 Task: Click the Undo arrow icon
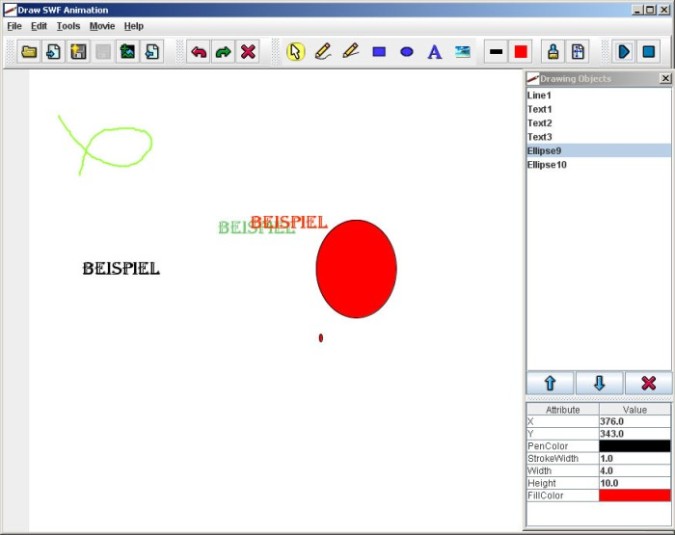point(198,51)
